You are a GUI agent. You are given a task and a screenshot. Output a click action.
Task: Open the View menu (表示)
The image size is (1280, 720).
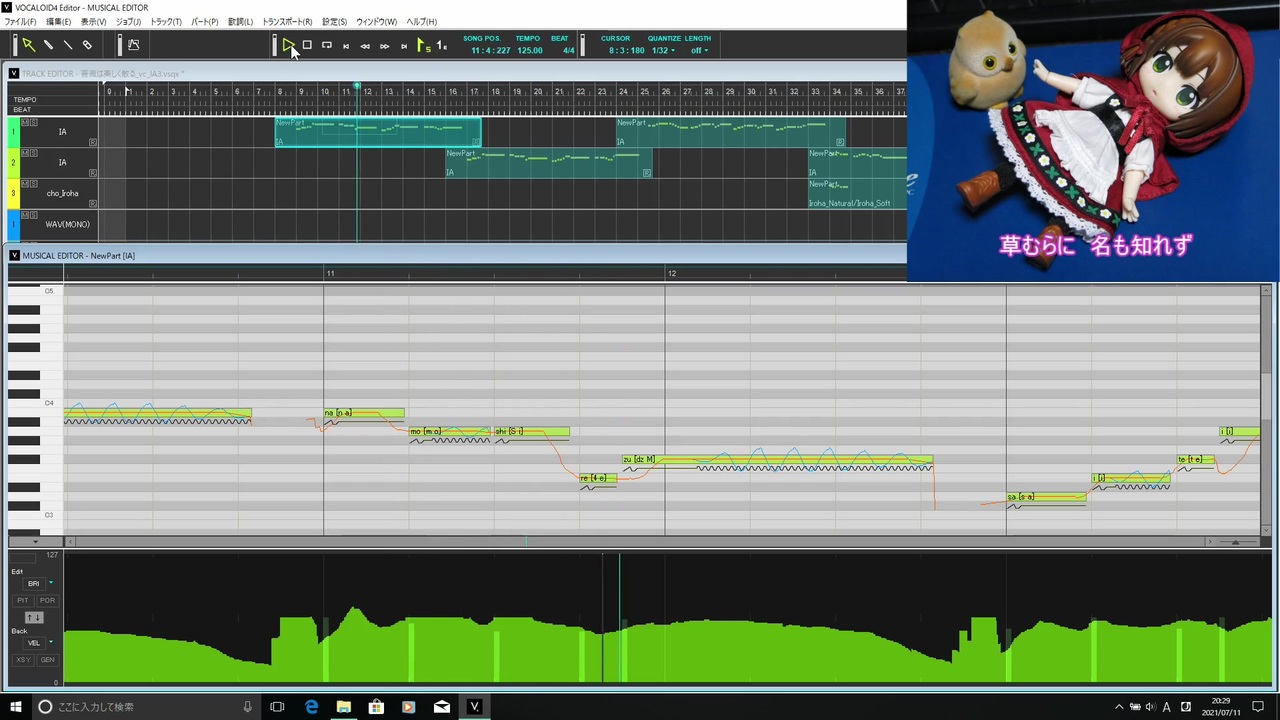[x=94, y=22]
